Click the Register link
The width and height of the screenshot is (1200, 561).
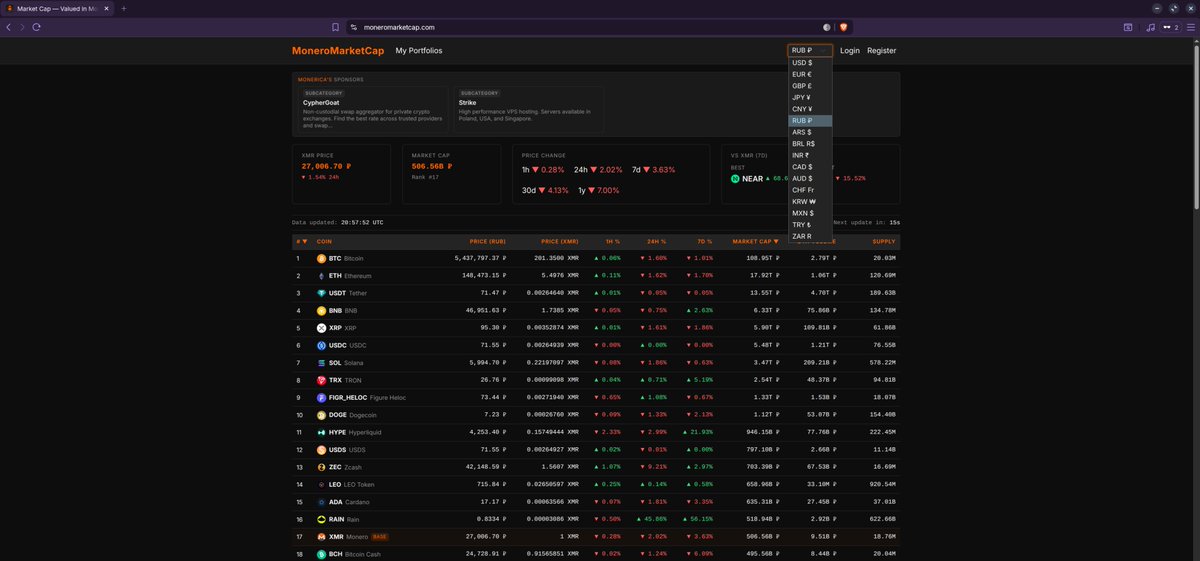point(882,50)
